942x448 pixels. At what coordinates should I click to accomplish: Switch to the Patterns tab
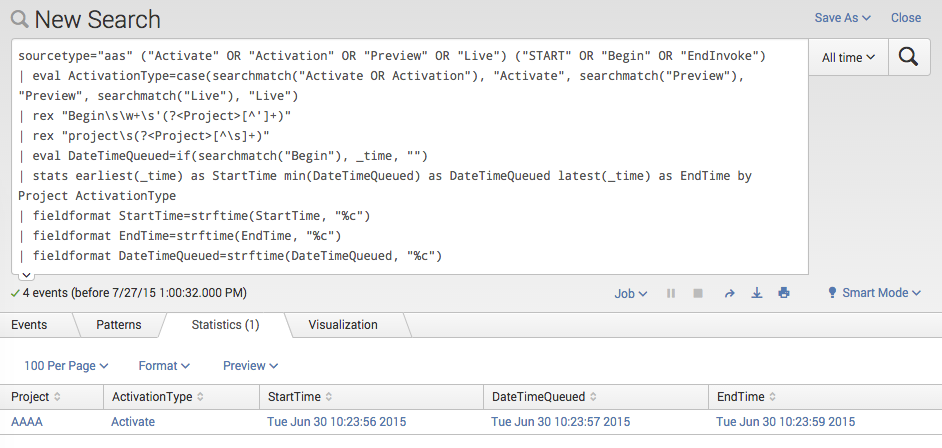click(x=118, y=325)
